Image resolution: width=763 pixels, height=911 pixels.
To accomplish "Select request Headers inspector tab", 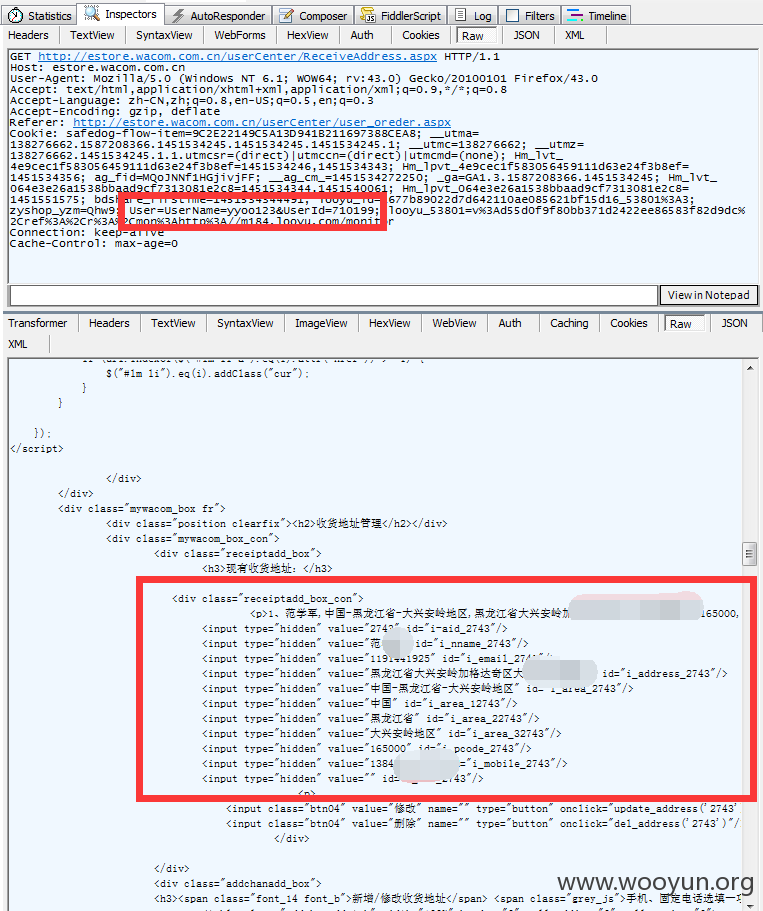I will pos(28,35).
